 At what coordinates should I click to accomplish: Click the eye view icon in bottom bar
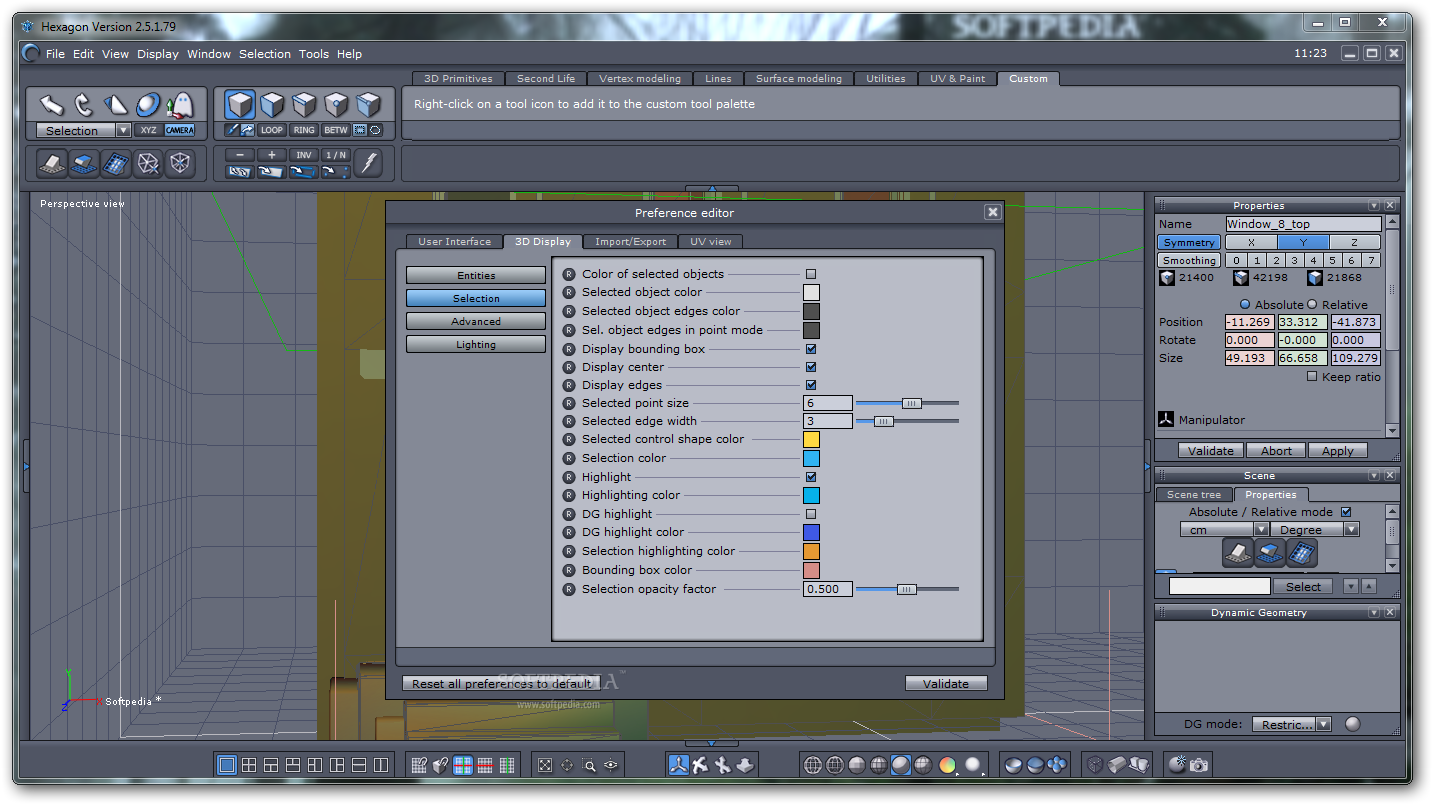coord(611,766)
